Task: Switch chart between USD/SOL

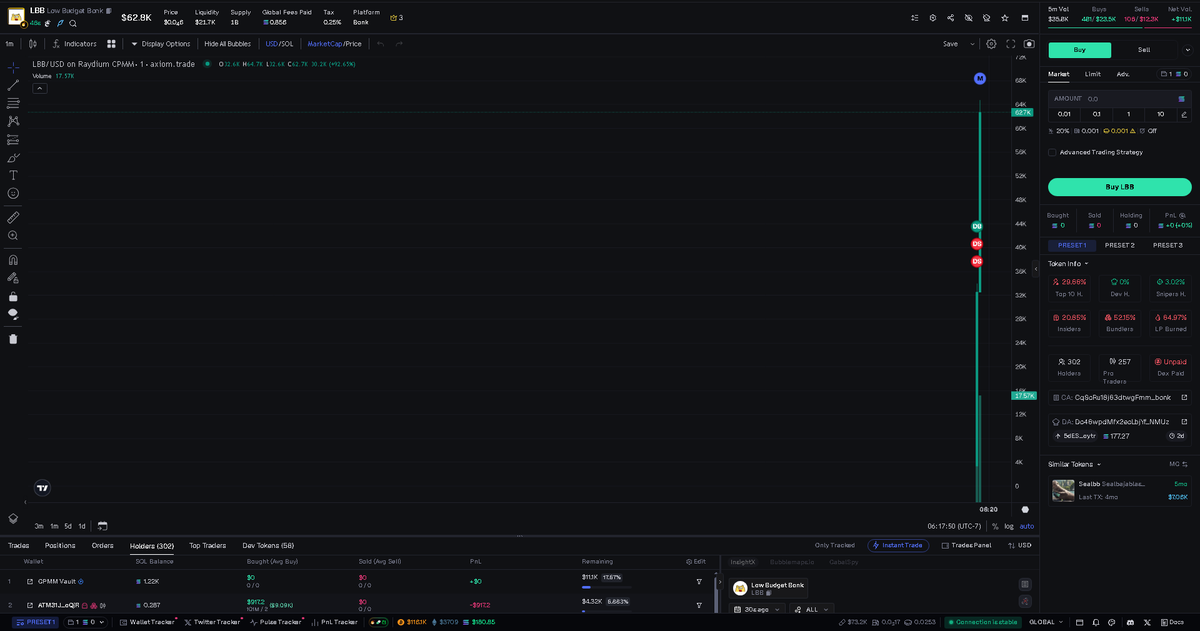Action: tap(279, 44)
